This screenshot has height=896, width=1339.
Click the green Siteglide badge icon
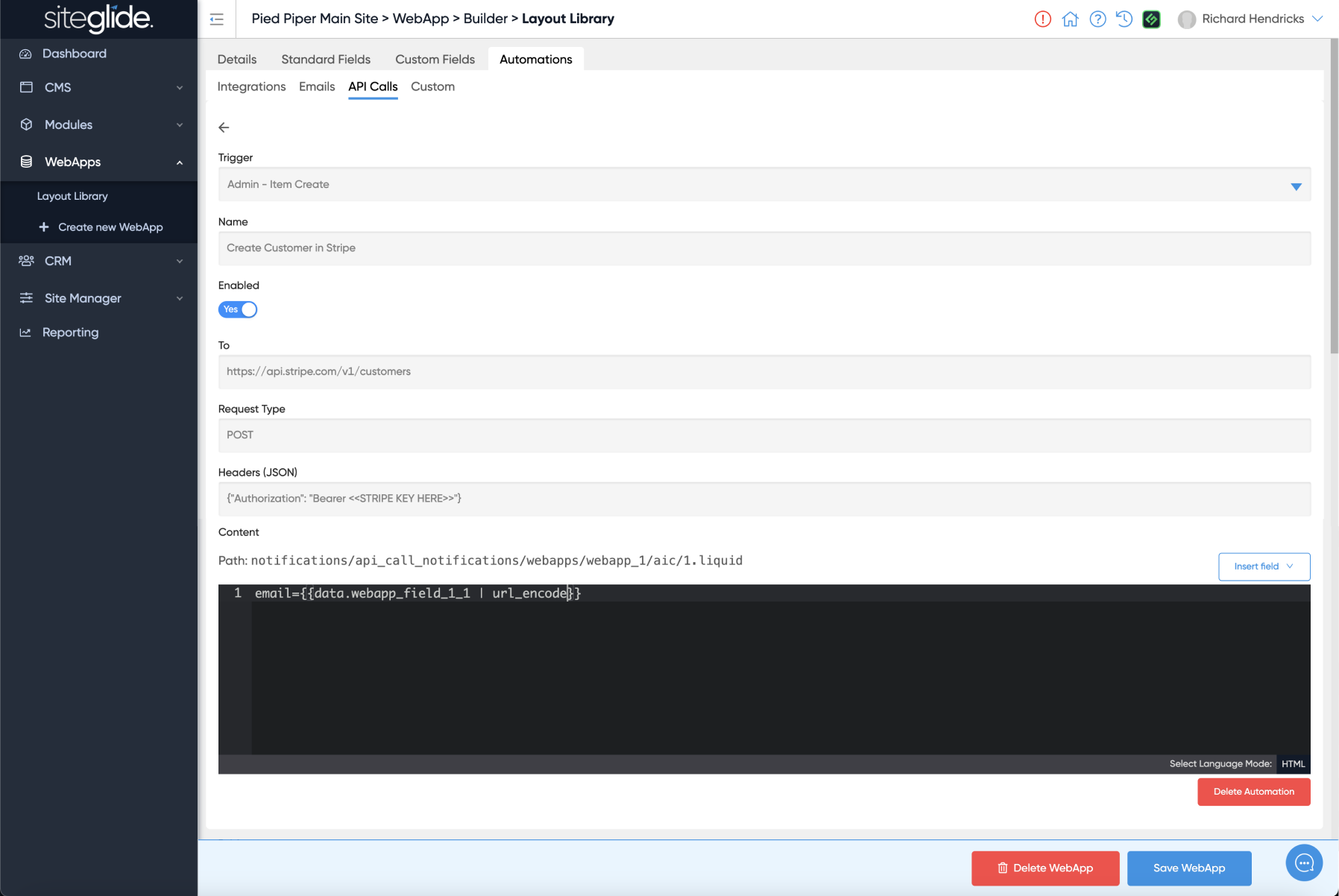tap(1151, 19)
